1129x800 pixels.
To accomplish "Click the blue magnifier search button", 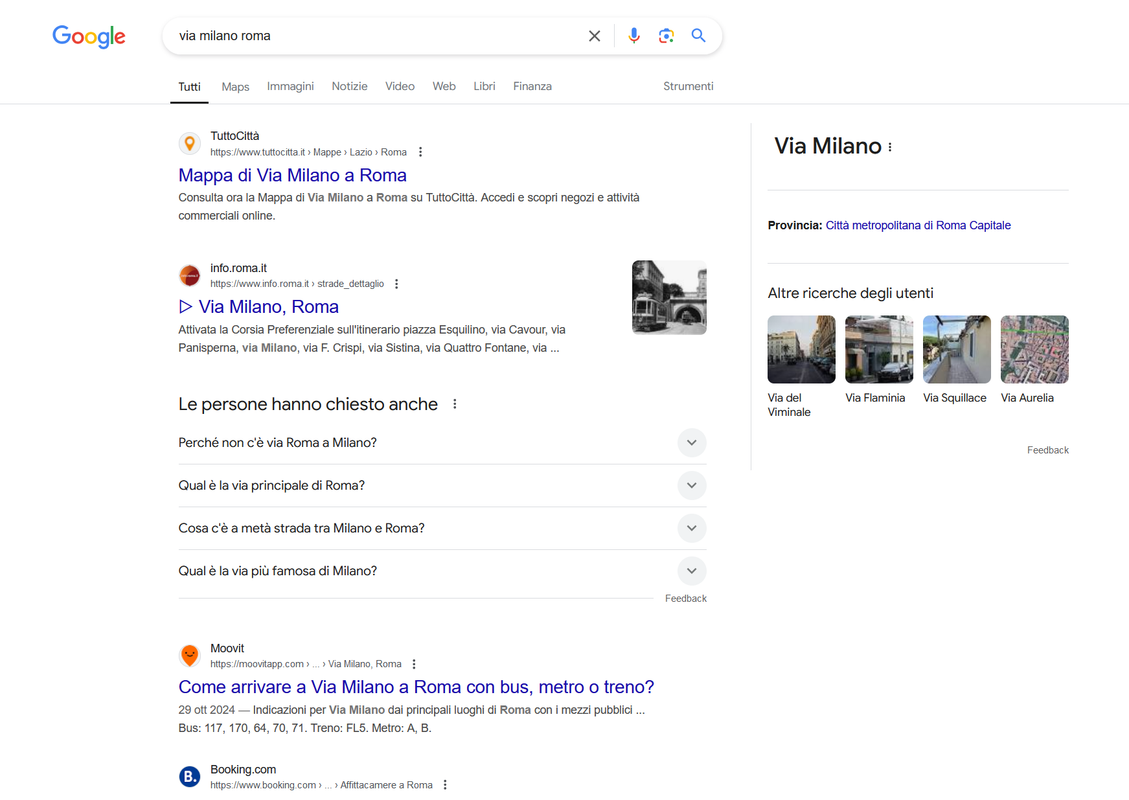I will [x=698, y=35].
